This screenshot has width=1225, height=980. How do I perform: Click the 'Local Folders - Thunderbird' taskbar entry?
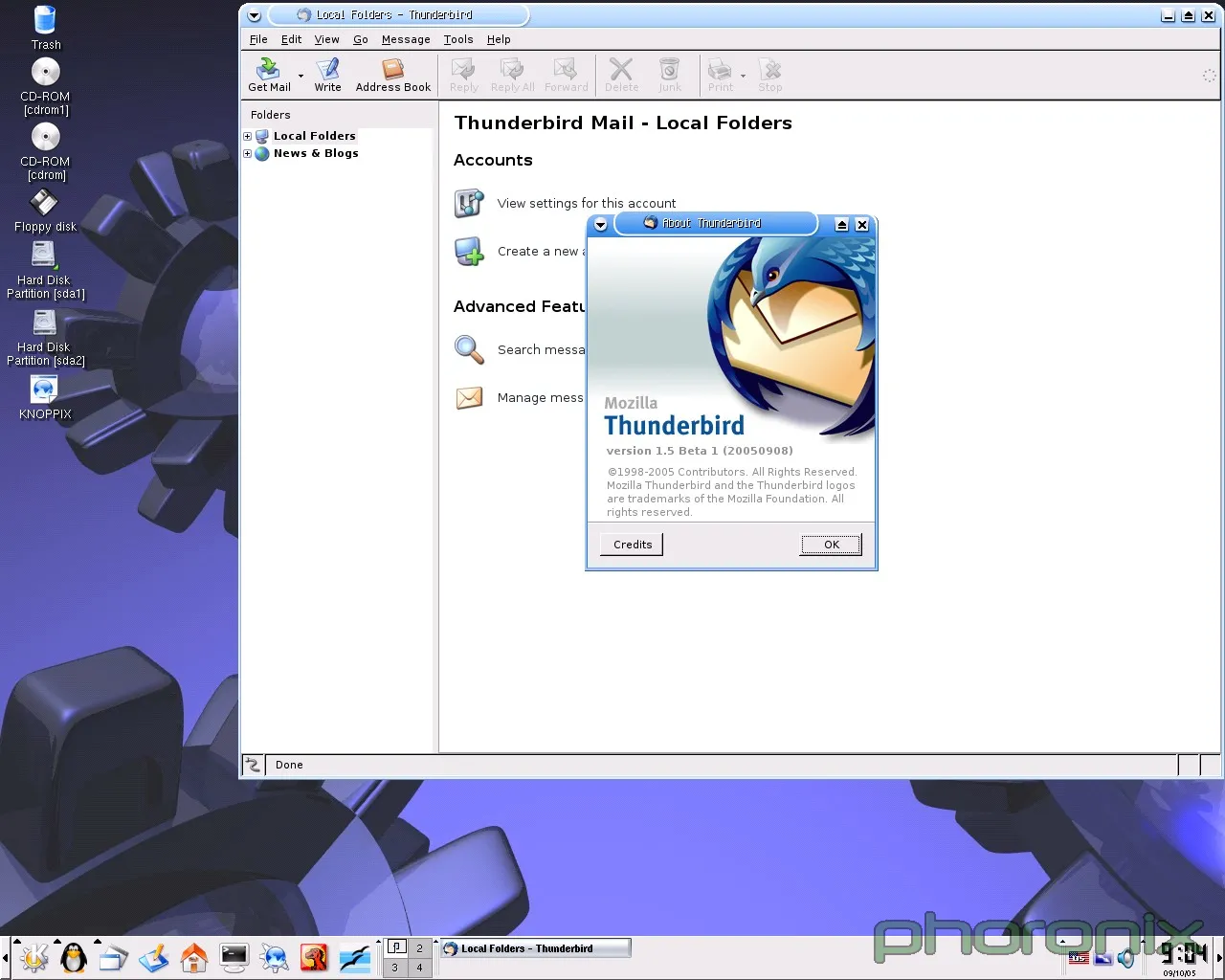(535, 948)
